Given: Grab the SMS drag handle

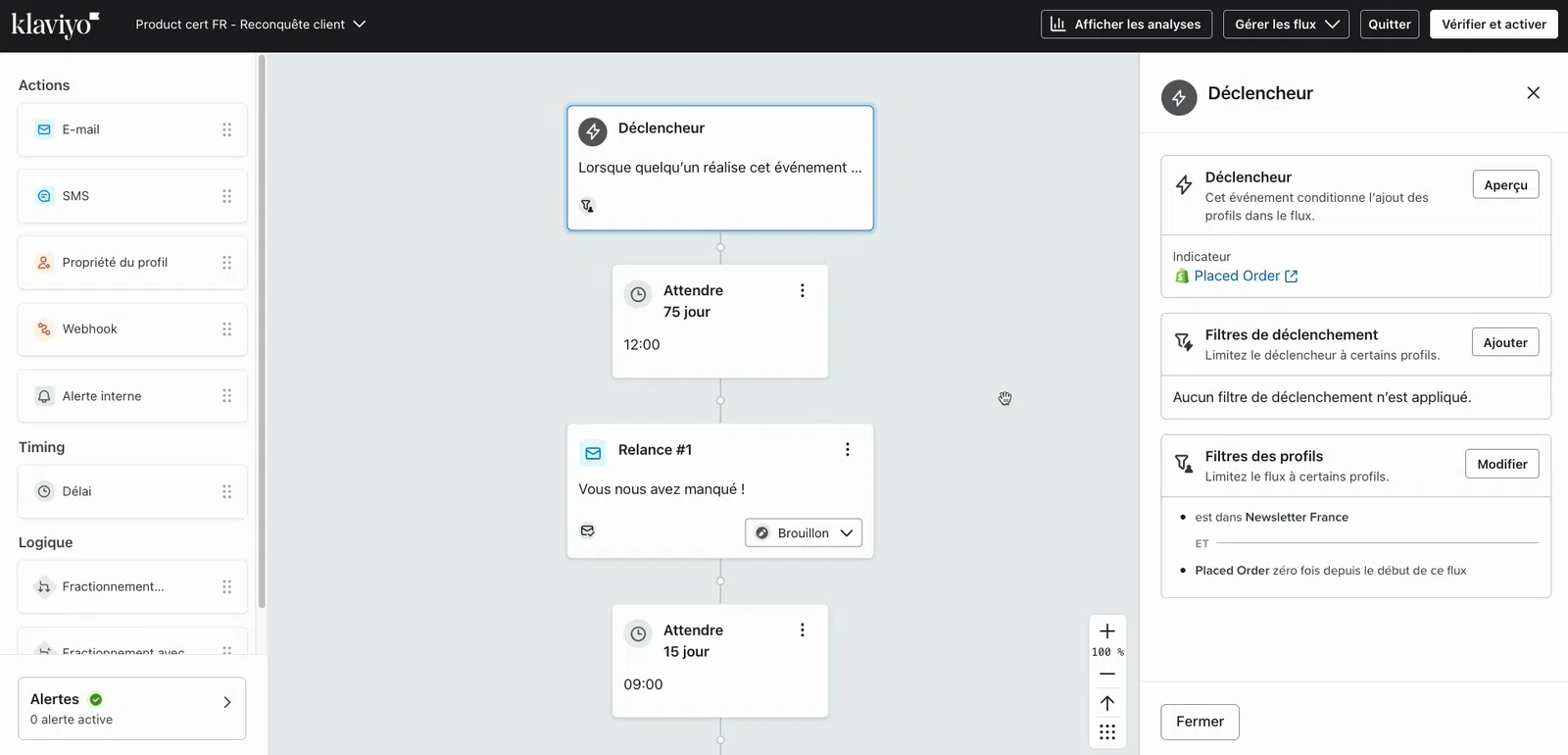Looking at the screenshot, I should point(226,196).
